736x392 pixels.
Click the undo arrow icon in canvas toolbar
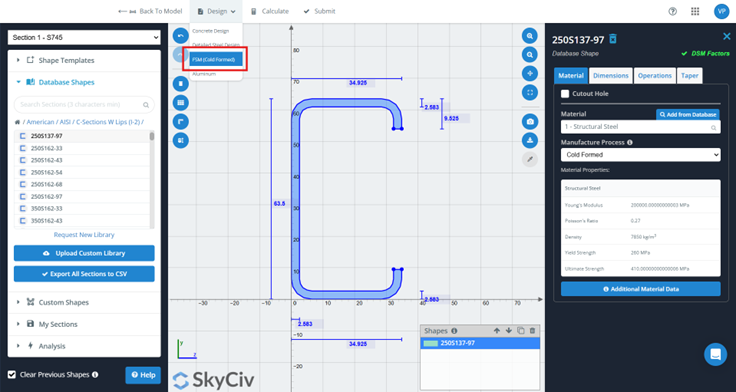(181, 36)
